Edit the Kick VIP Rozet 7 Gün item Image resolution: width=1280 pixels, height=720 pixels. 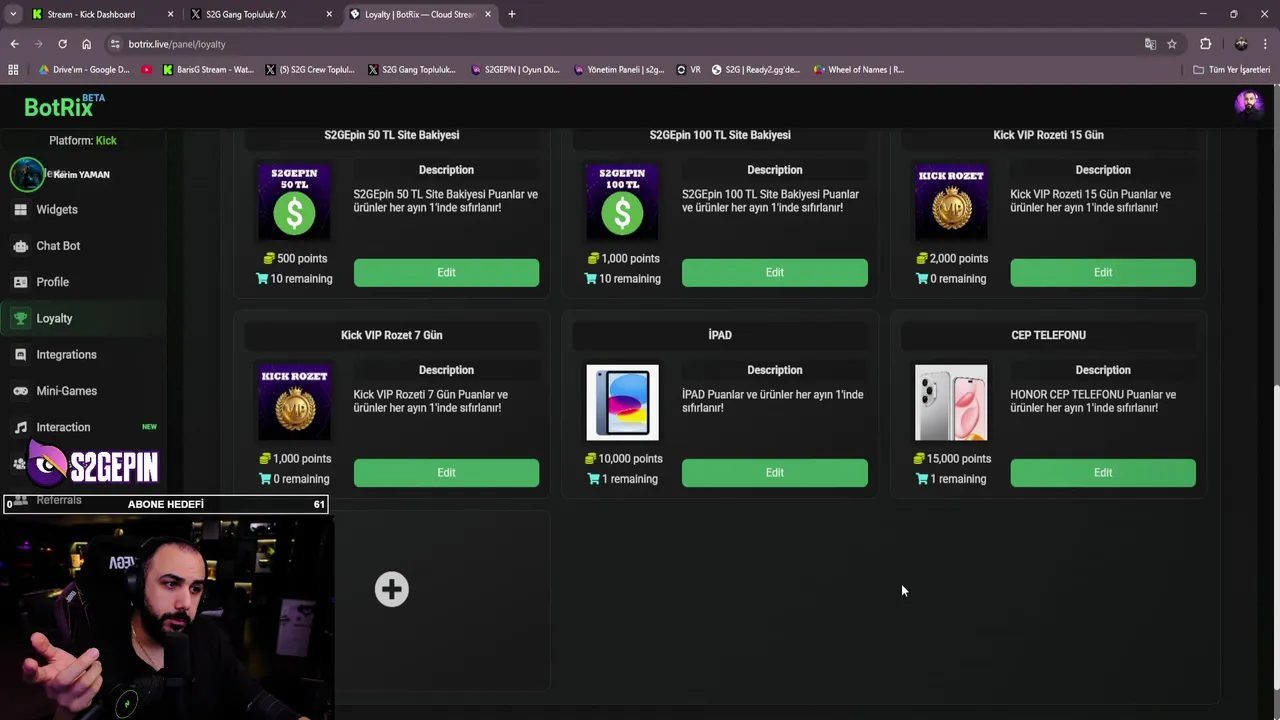(446, 472)
